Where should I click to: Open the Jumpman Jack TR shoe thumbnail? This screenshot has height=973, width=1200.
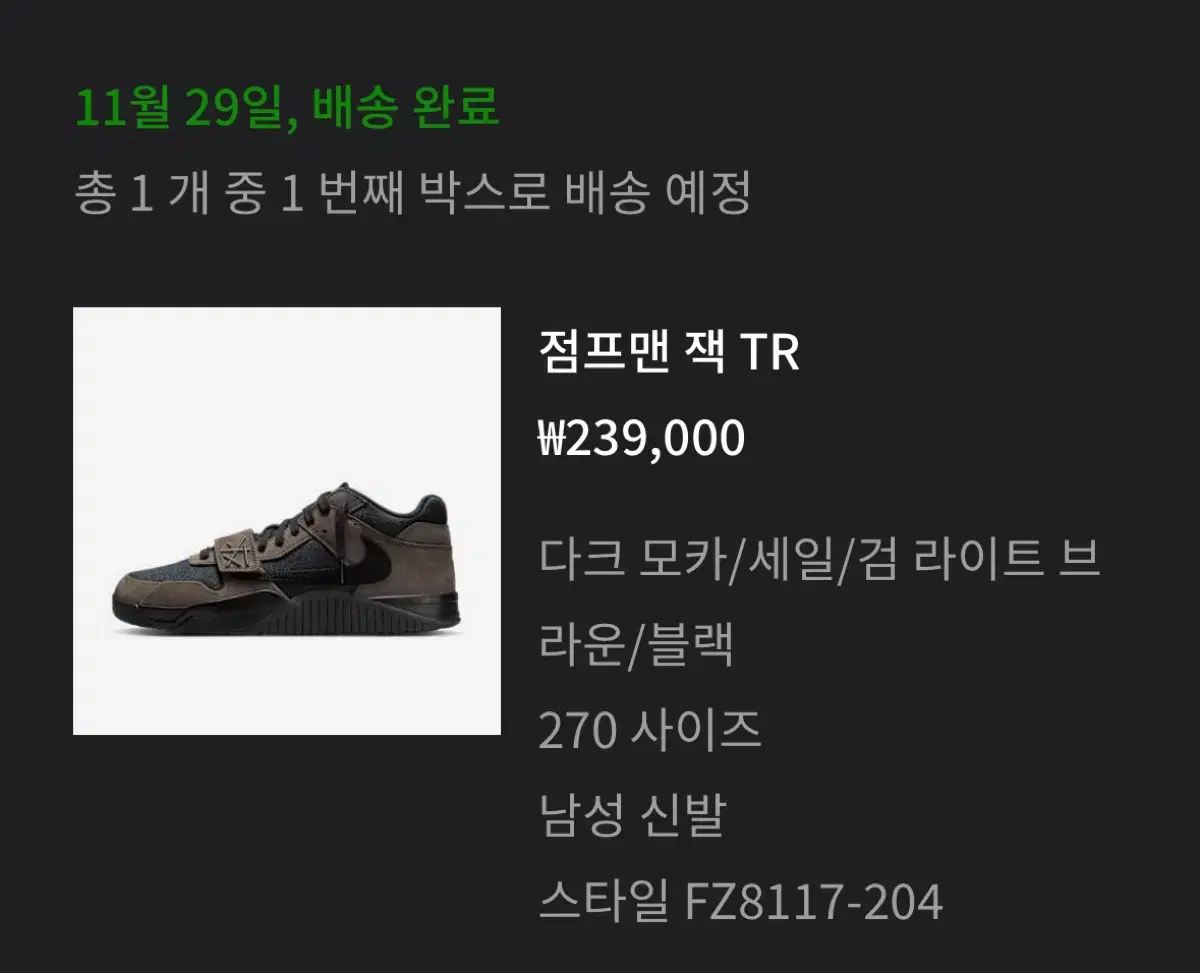287,521
